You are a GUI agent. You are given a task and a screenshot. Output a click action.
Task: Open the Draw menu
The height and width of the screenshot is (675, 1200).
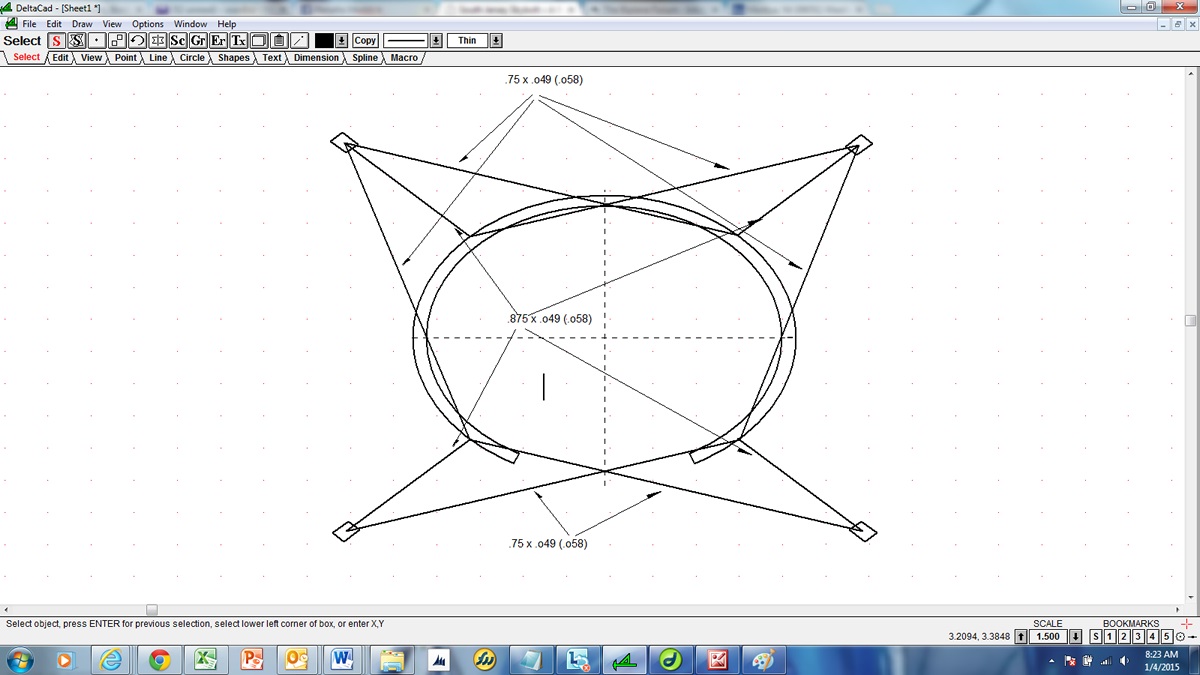tap(82, 24)
